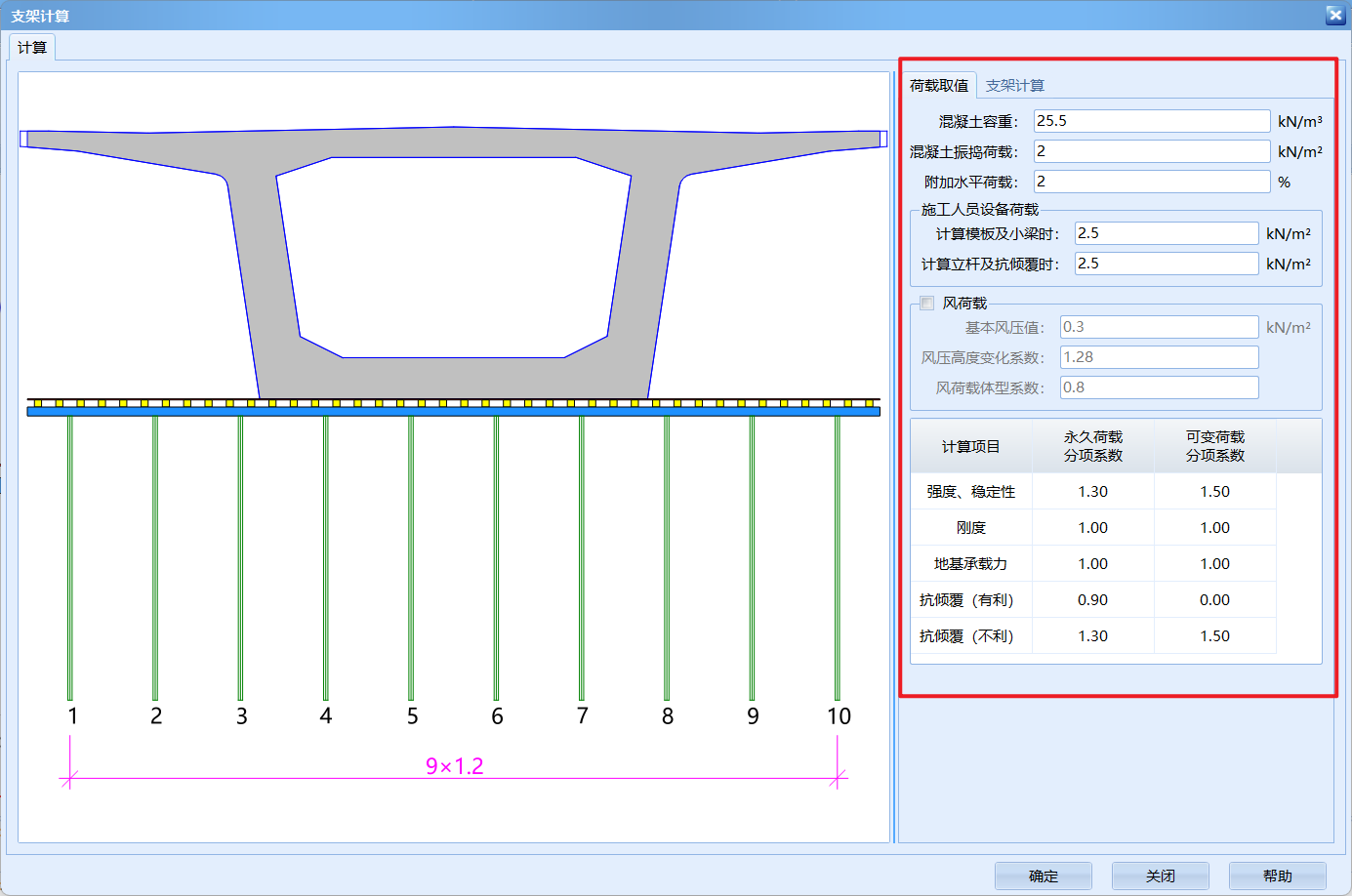Enable the 风荷载 checkbox
The height and width of the screenshot is (896, 1352).
[x=927, y=304]
